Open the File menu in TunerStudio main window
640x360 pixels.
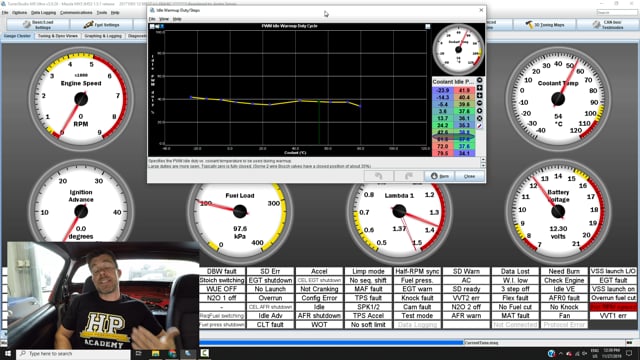coord(5,13)
